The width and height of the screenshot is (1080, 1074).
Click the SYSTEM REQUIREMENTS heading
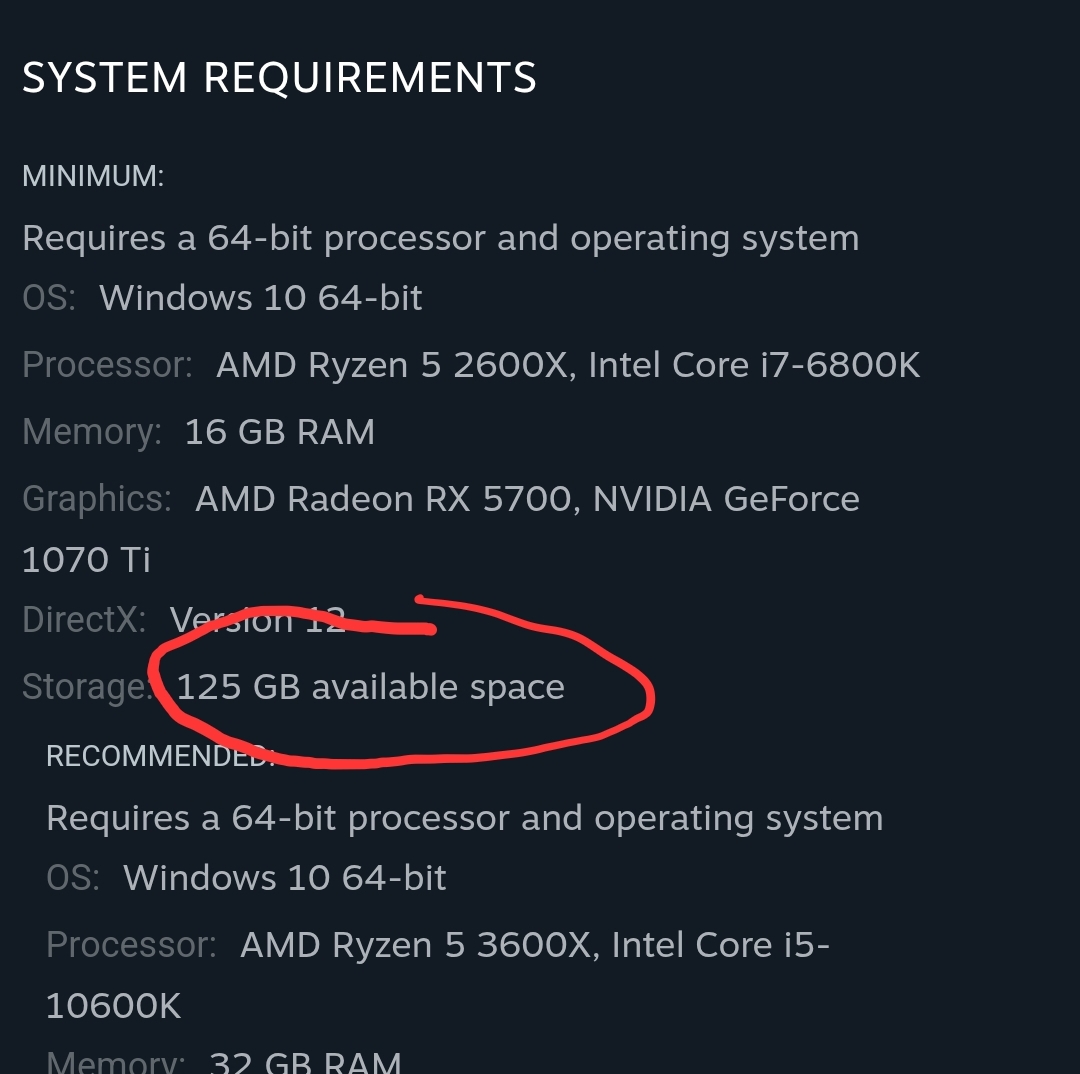click(x=279, y=77)
